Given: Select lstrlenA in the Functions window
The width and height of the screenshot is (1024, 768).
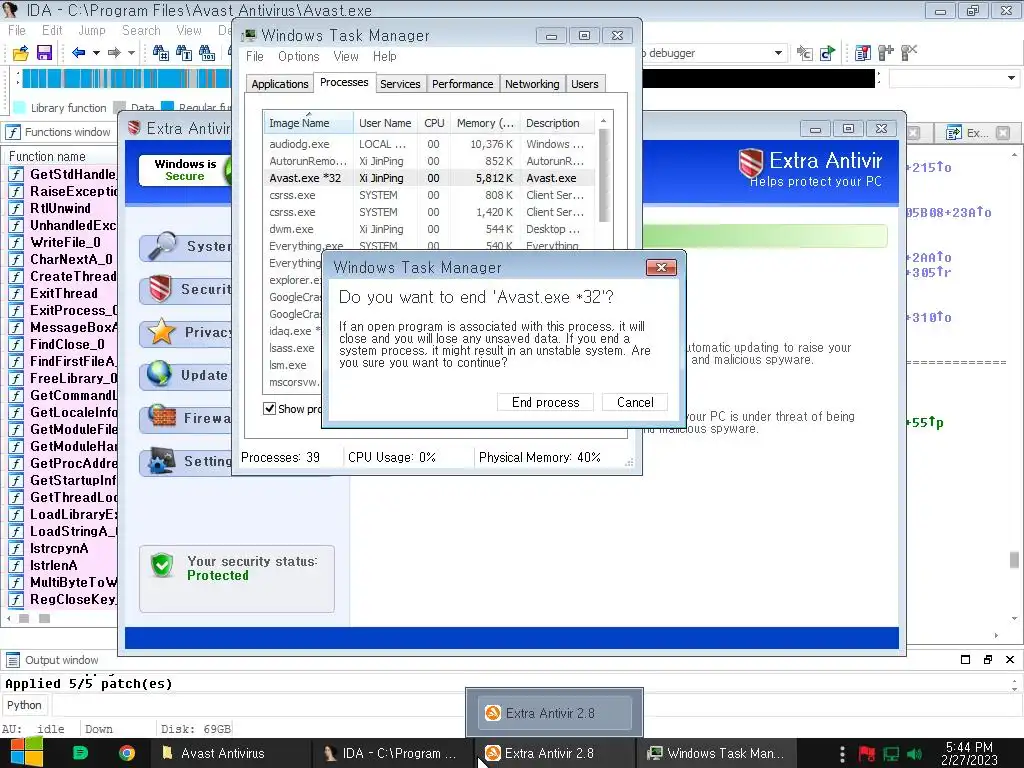Looking at the screenshot, I should point(63,566).
